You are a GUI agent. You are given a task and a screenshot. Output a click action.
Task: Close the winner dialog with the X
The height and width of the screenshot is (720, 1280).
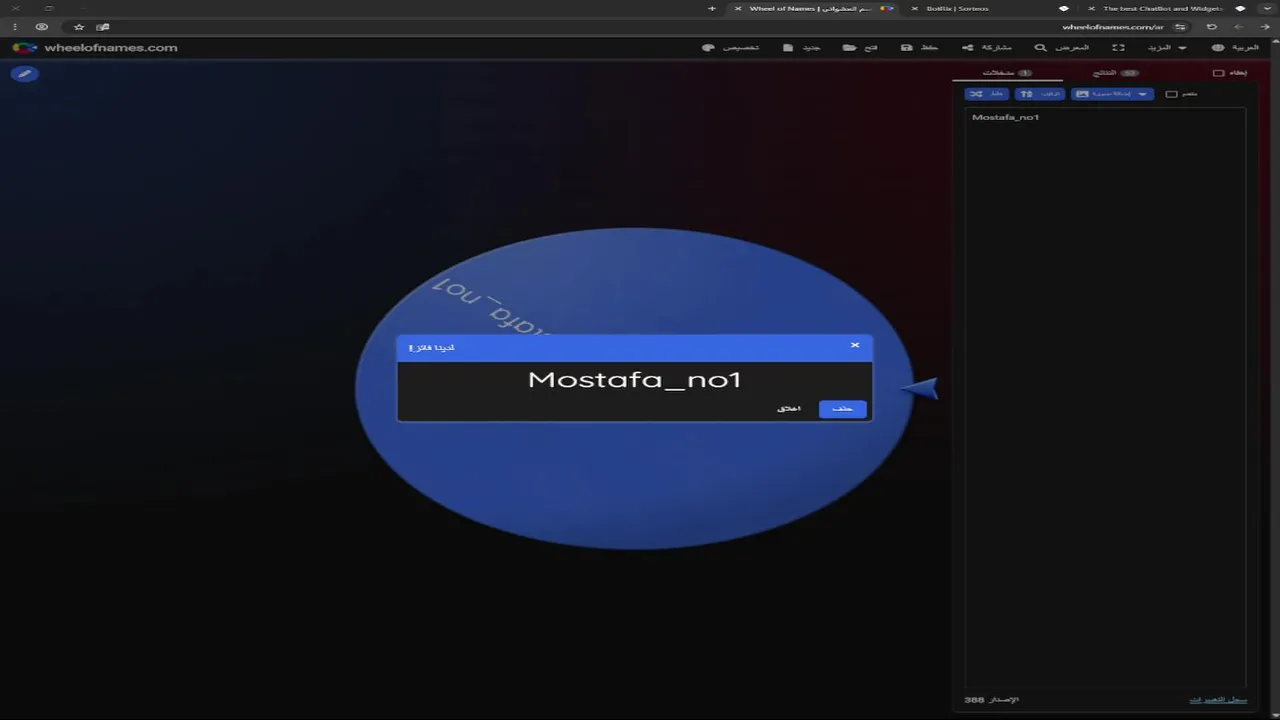(855, 345)
